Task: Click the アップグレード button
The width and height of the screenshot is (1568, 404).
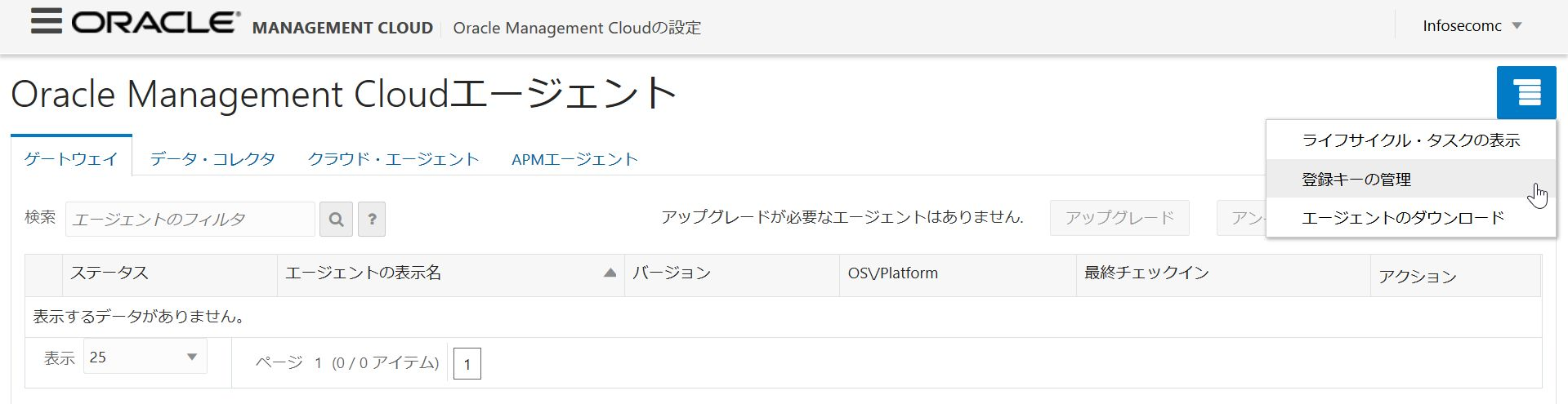Action: coord(1119,218)
